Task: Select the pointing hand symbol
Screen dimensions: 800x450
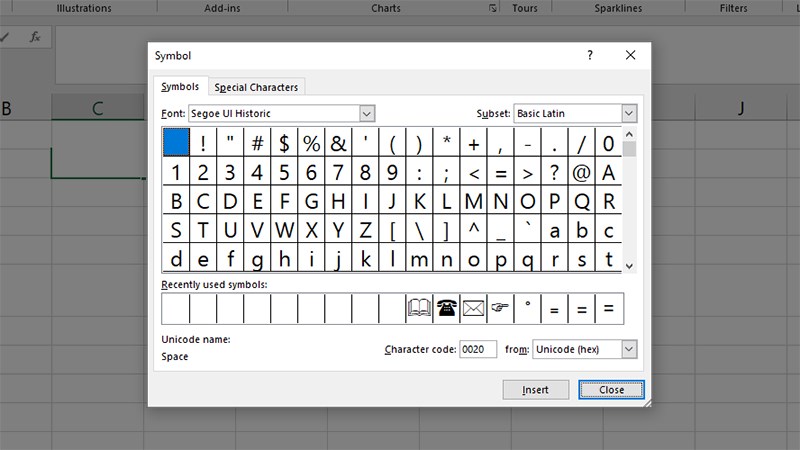Action: (500, 309)
